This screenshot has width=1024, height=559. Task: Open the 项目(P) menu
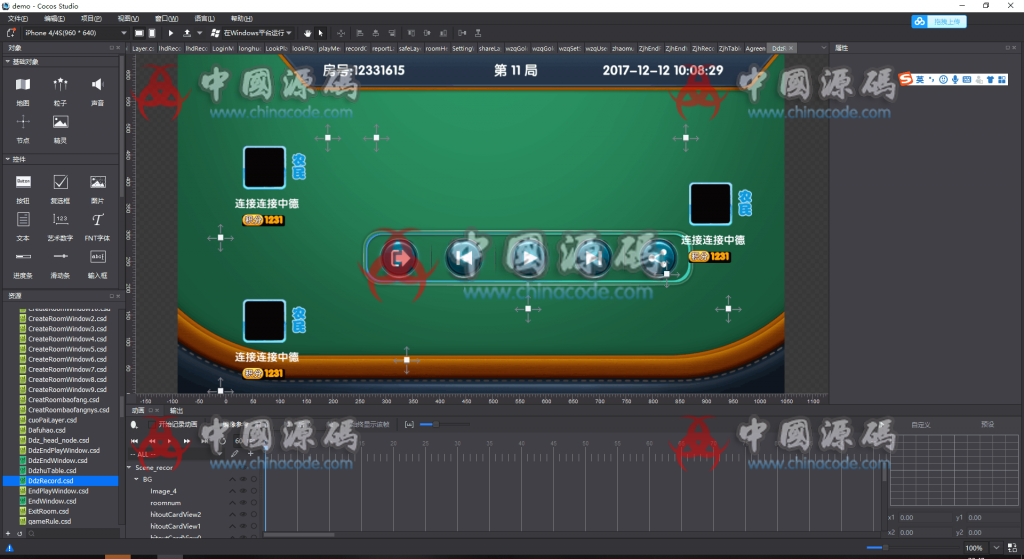[x=91, y=18]
